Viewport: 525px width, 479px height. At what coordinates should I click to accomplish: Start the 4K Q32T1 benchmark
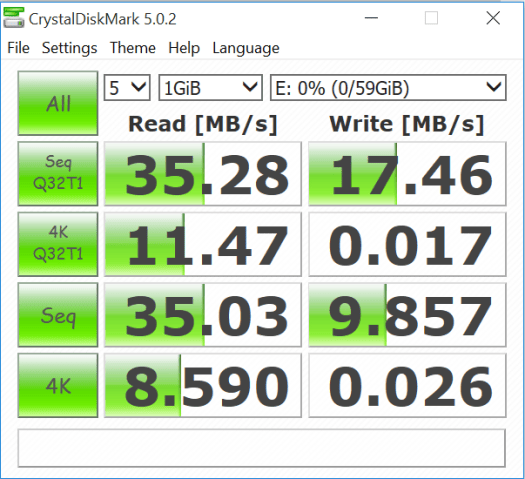coord(58,244)
